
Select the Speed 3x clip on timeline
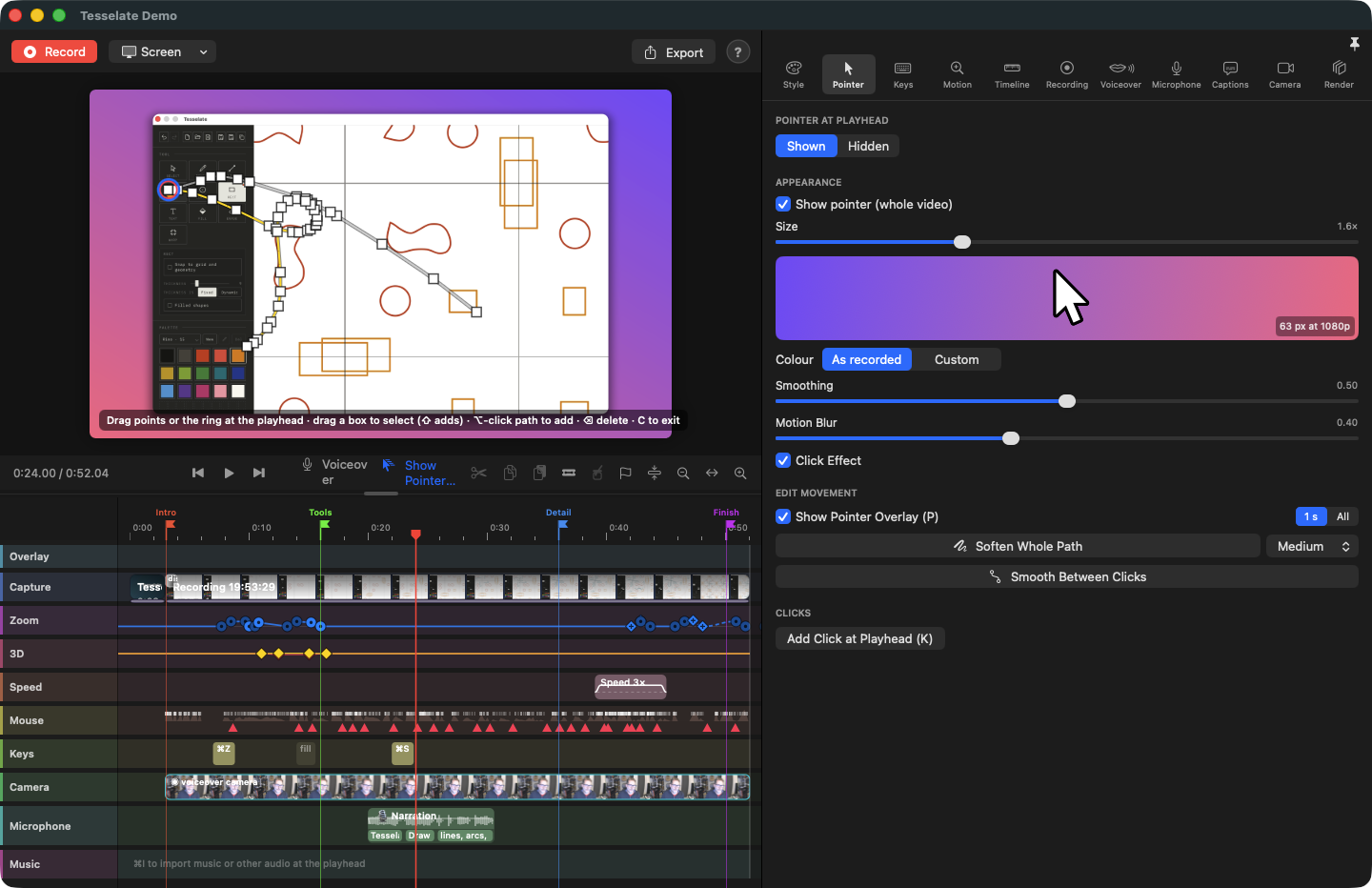[x=631, y=686]
